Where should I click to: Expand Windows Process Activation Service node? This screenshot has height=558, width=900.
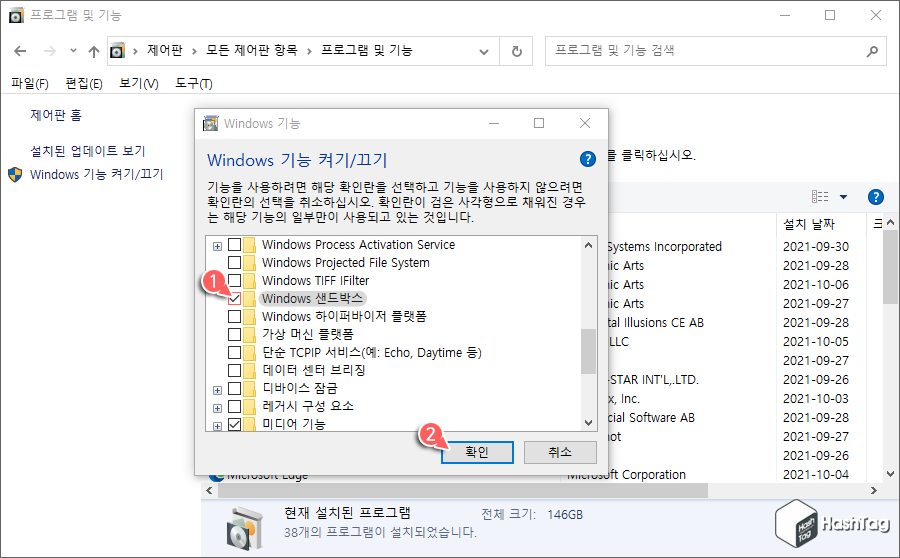[x=218, y=246]
